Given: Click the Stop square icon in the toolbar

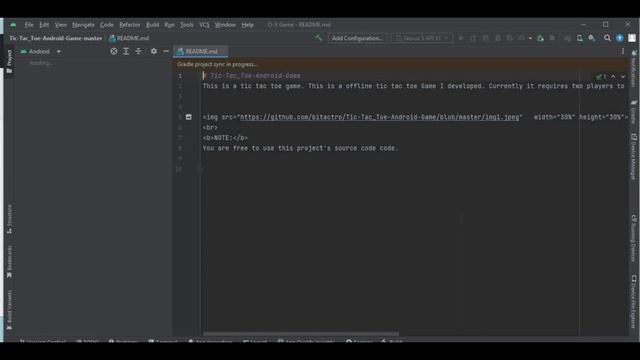Looking at the screenshot, I should click(x=552, y=38).
